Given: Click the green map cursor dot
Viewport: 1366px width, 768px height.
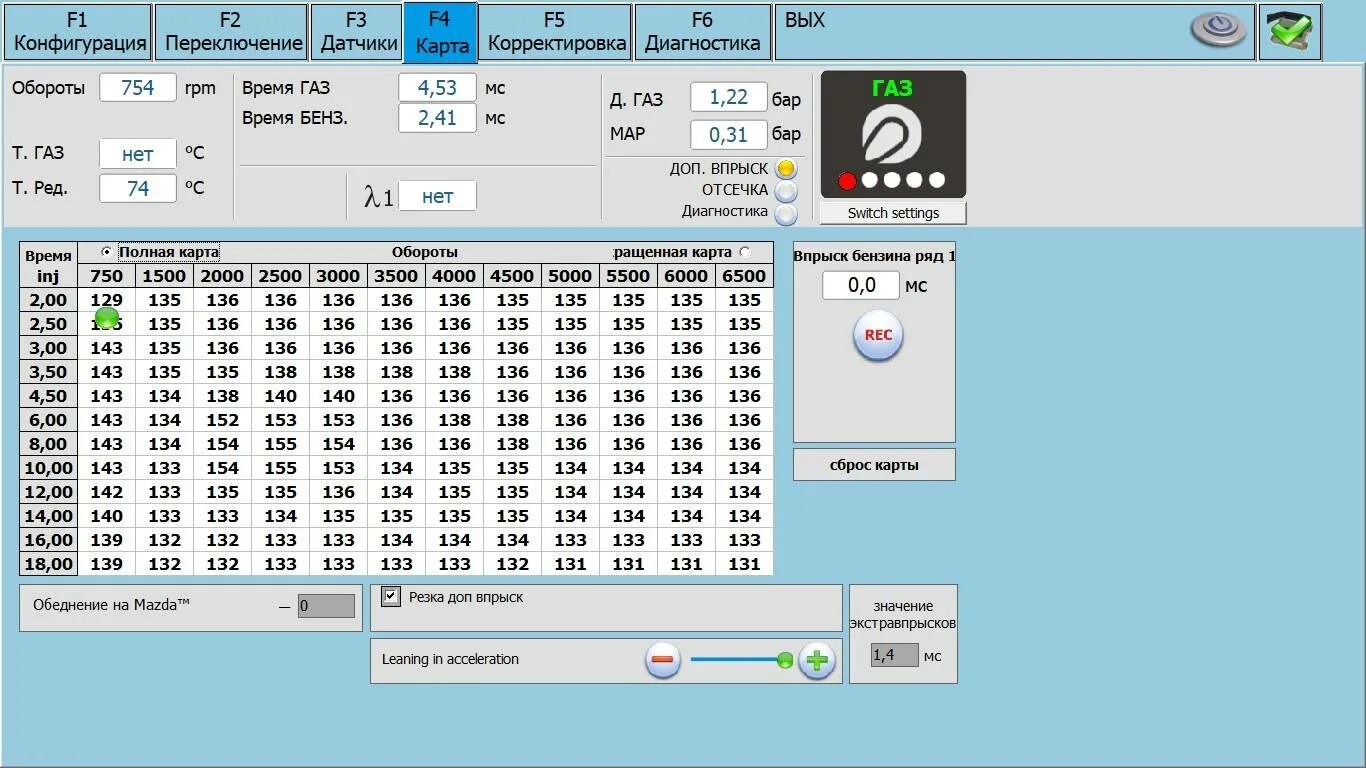Looking at the screenshot, I should pyautogui.click(x=107, y=318).
